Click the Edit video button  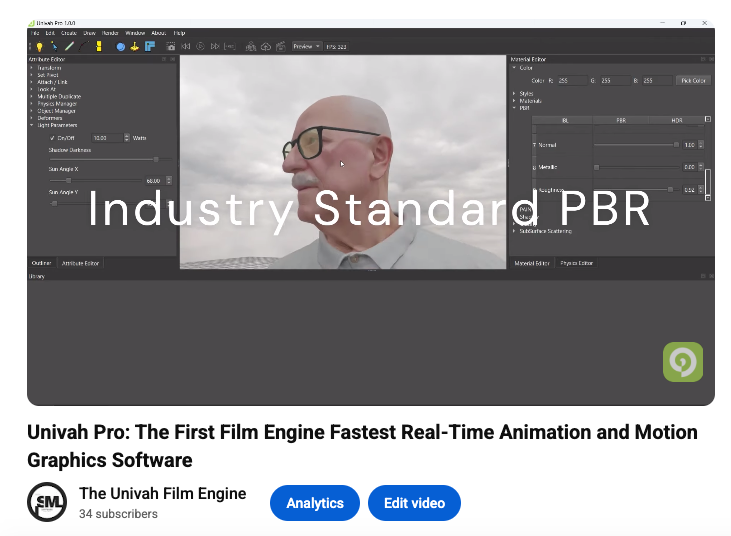coord(414,503)
